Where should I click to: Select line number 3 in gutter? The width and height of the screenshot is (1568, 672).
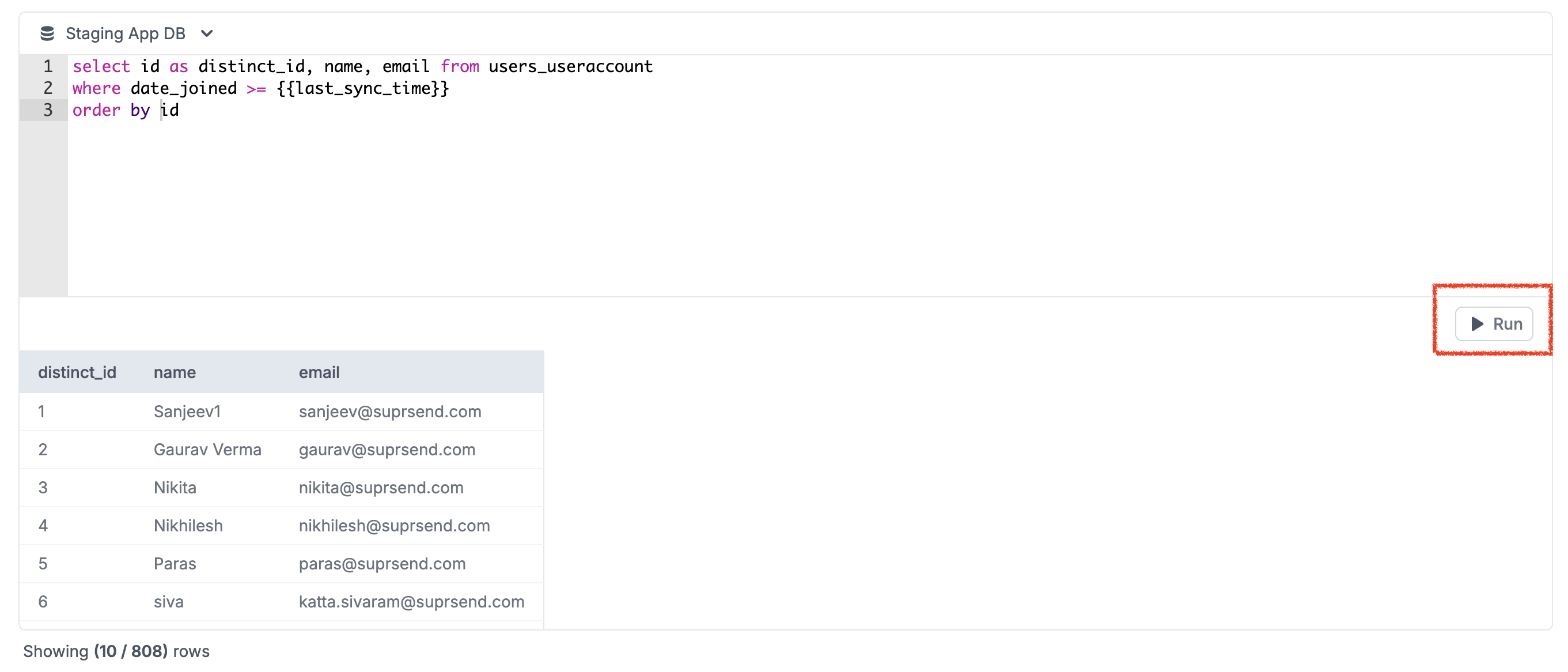point(47,110)
